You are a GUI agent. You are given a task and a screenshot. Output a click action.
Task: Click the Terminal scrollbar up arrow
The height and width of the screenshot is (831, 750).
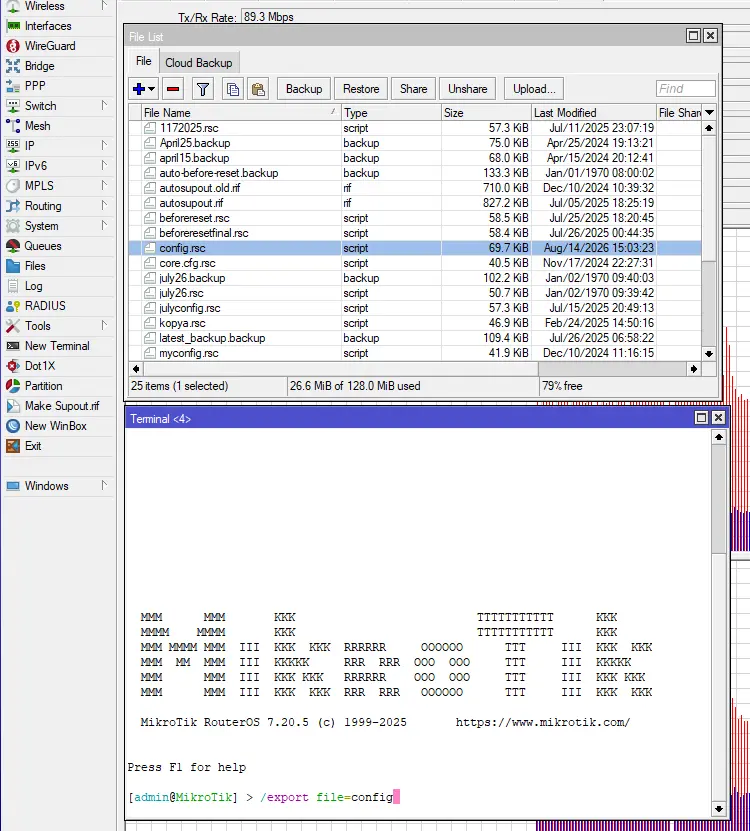coord(719,437)
